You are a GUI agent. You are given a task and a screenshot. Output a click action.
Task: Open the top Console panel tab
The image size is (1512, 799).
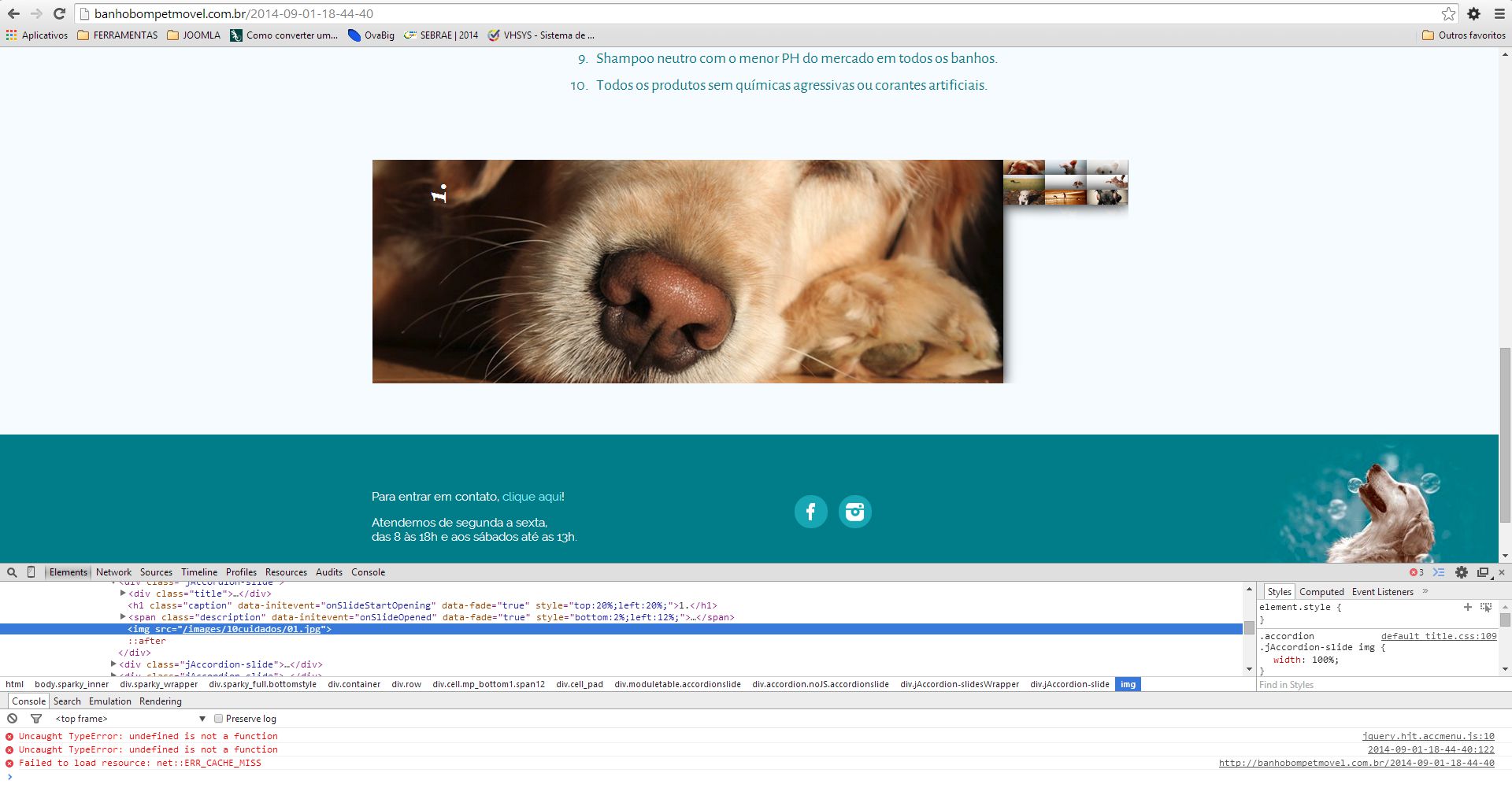368,572
